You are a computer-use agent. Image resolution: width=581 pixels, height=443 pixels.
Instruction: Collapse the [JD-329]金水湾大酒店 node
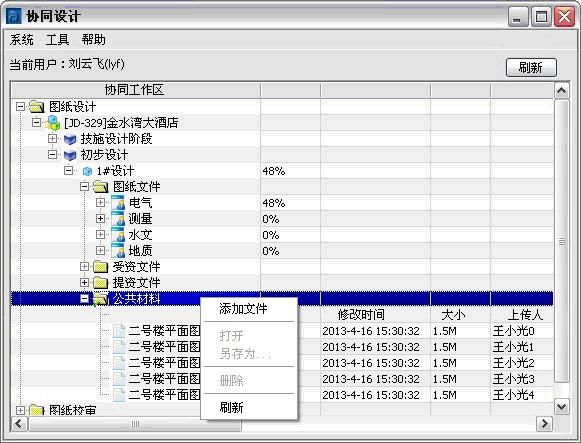(x=36, y=122)
